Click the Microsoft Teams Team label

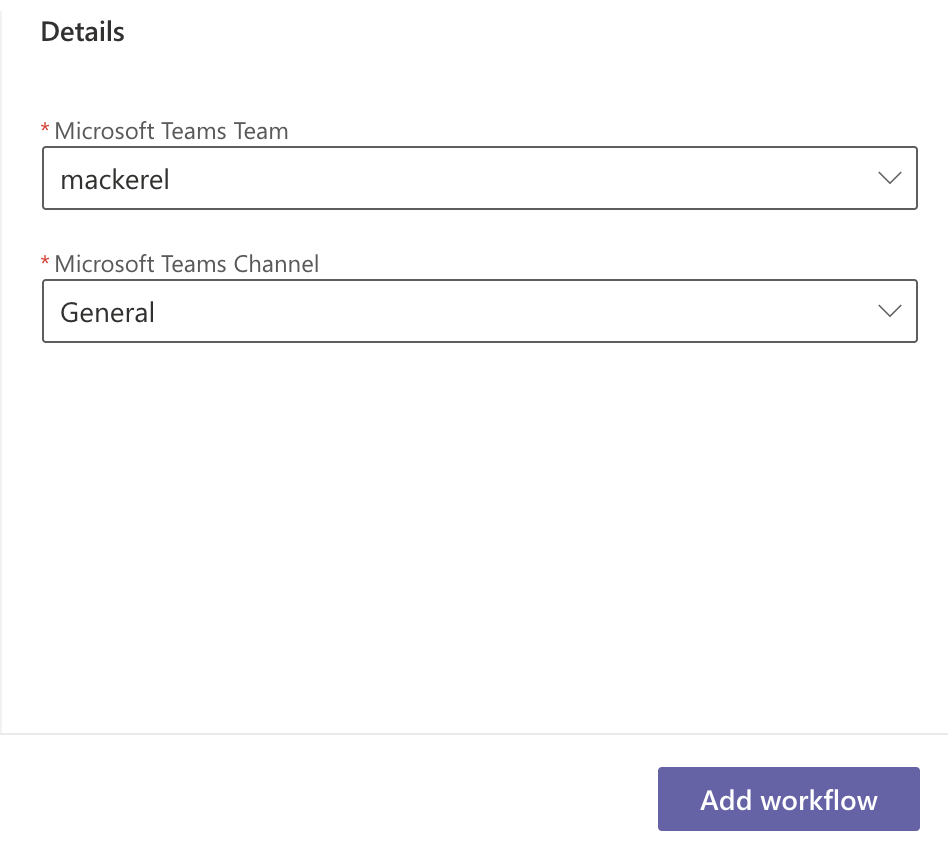(x=171, y=131)
